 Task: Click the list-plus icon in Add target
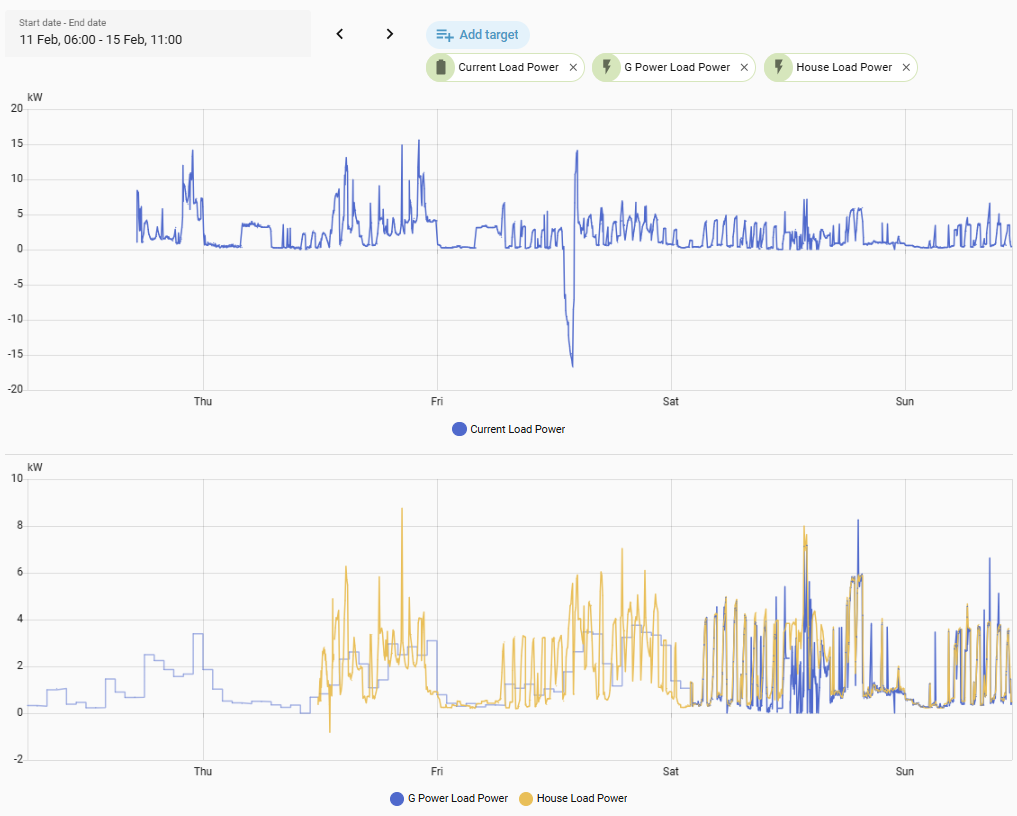(445, 35)
